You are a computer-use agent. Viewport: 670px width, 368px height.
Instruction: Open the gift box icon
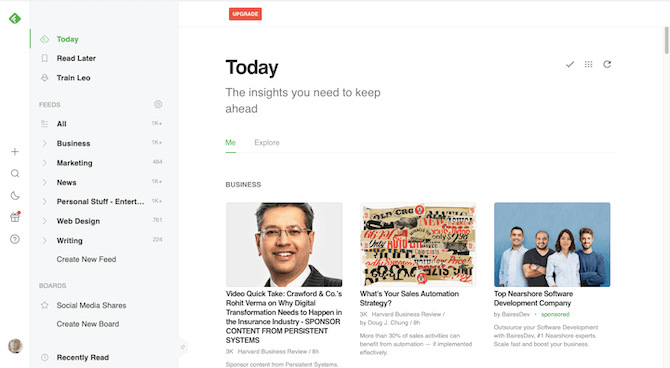click(15, 217)
